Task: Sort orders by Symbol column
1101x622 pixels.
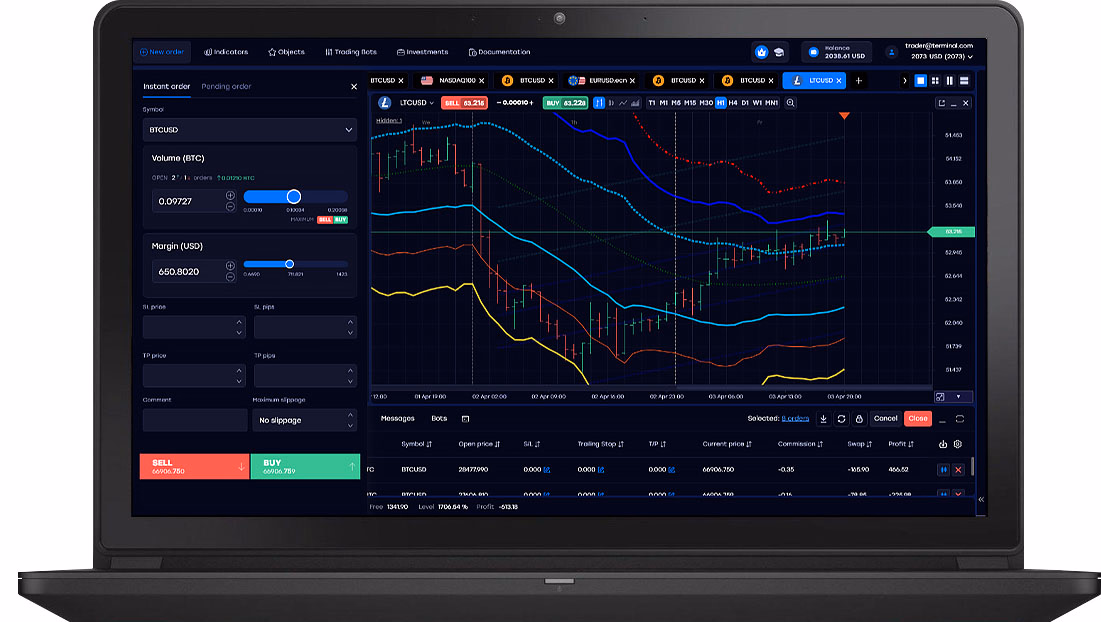Action: (416, 444)
